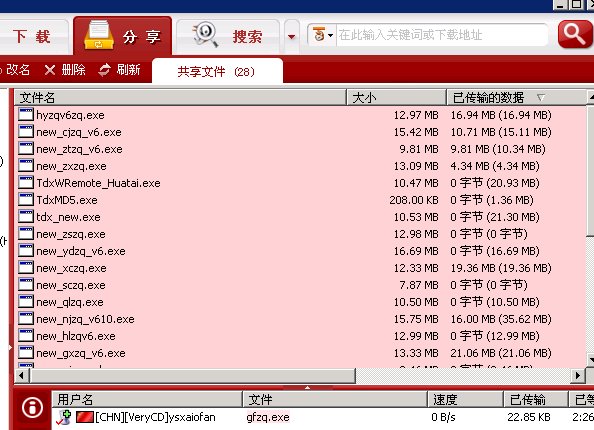
Task: Click the file icon of new_njzq_v610.exe
Action: pyautogui.click(x=26, y=319)
